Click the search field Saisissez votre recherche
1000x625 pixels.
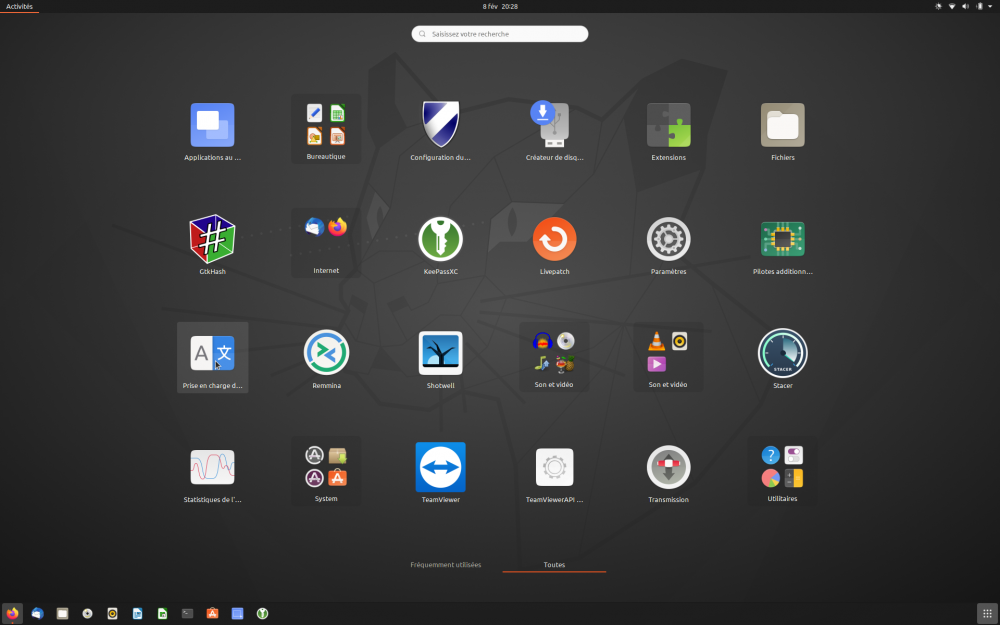pos(500,34)
